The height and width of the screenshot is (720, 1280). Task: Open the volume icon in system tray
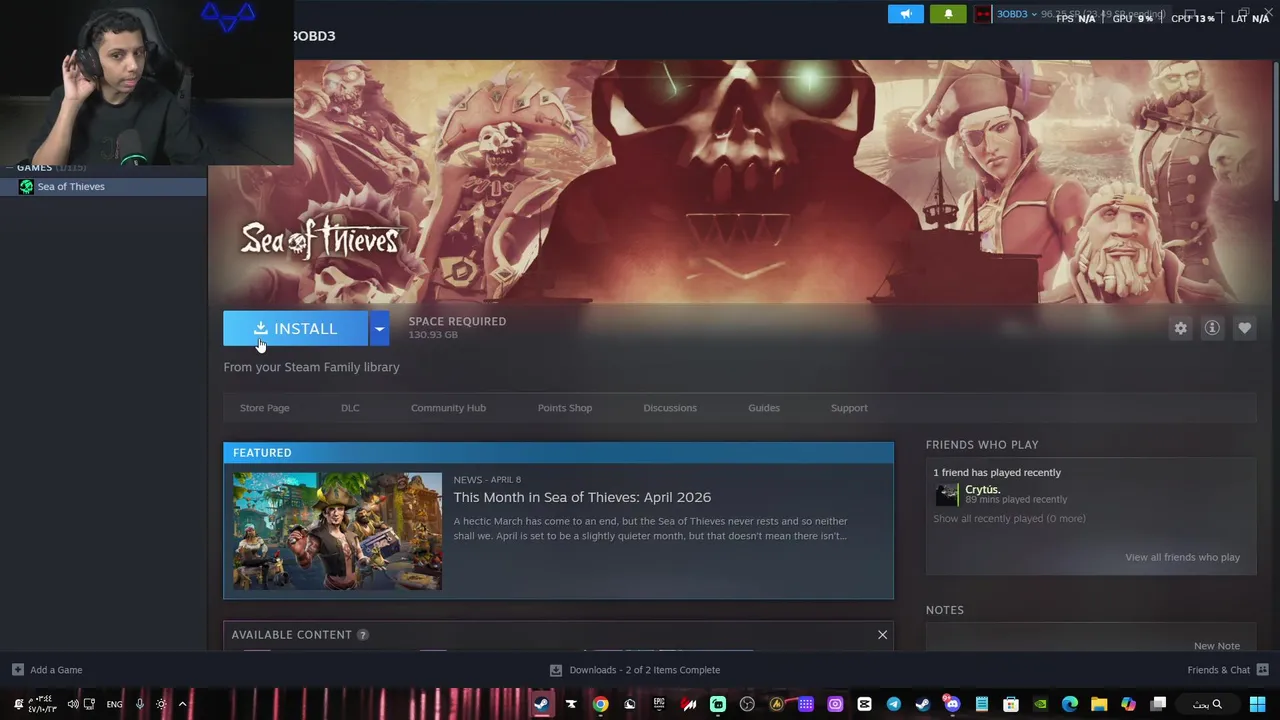(72, 705)
